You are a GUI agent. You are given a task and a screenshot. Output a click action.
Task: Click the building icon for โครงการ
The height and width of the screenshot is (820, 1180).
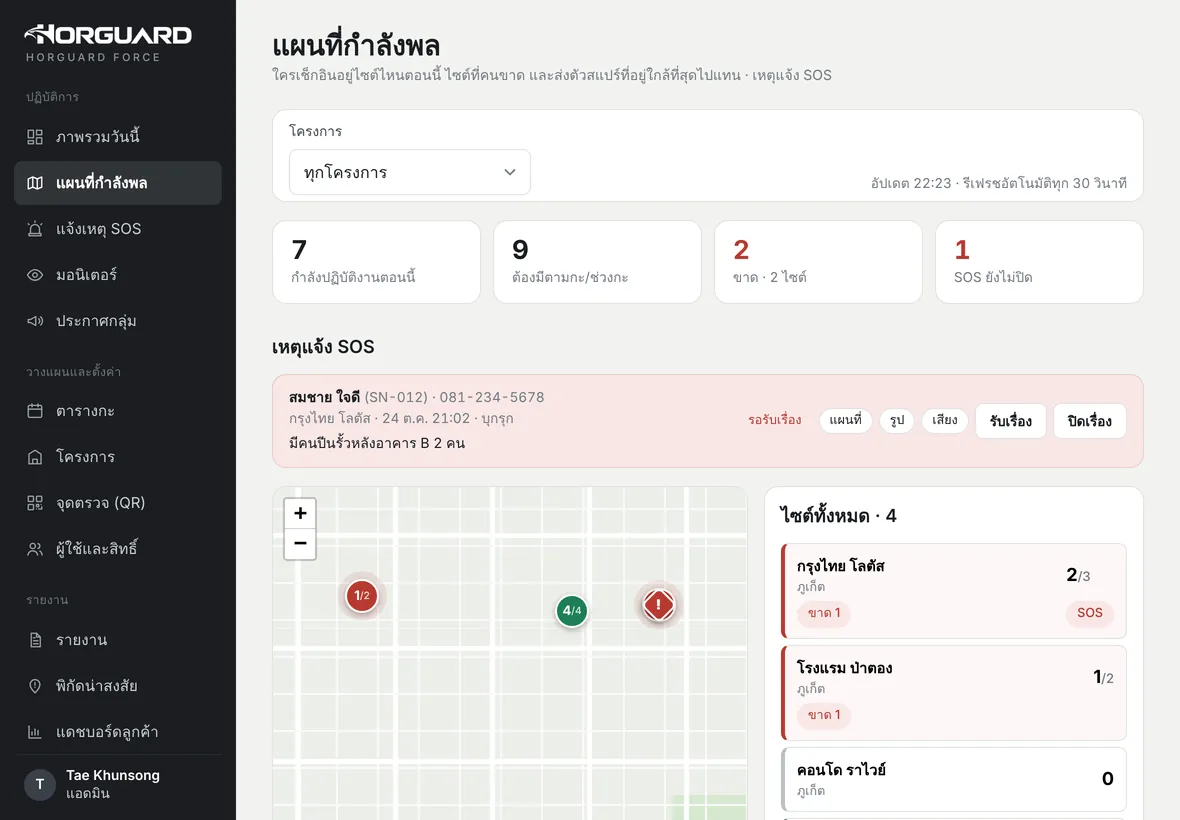[35, 457]
